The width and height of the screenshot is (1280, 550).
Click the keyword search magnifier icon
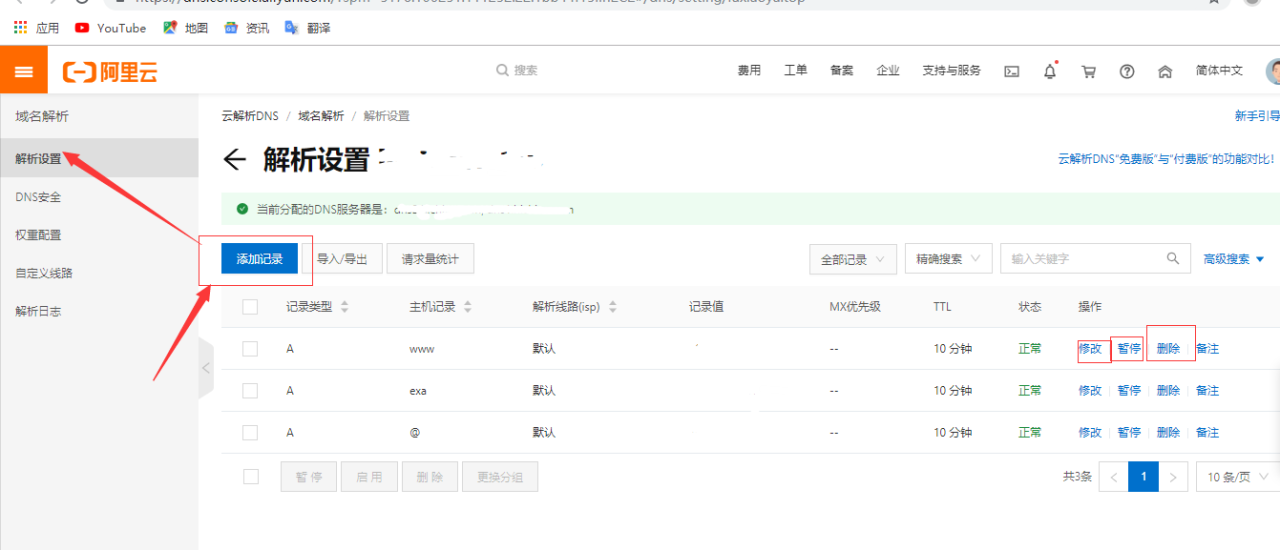pyautogui.click(x=1173, y=258)
